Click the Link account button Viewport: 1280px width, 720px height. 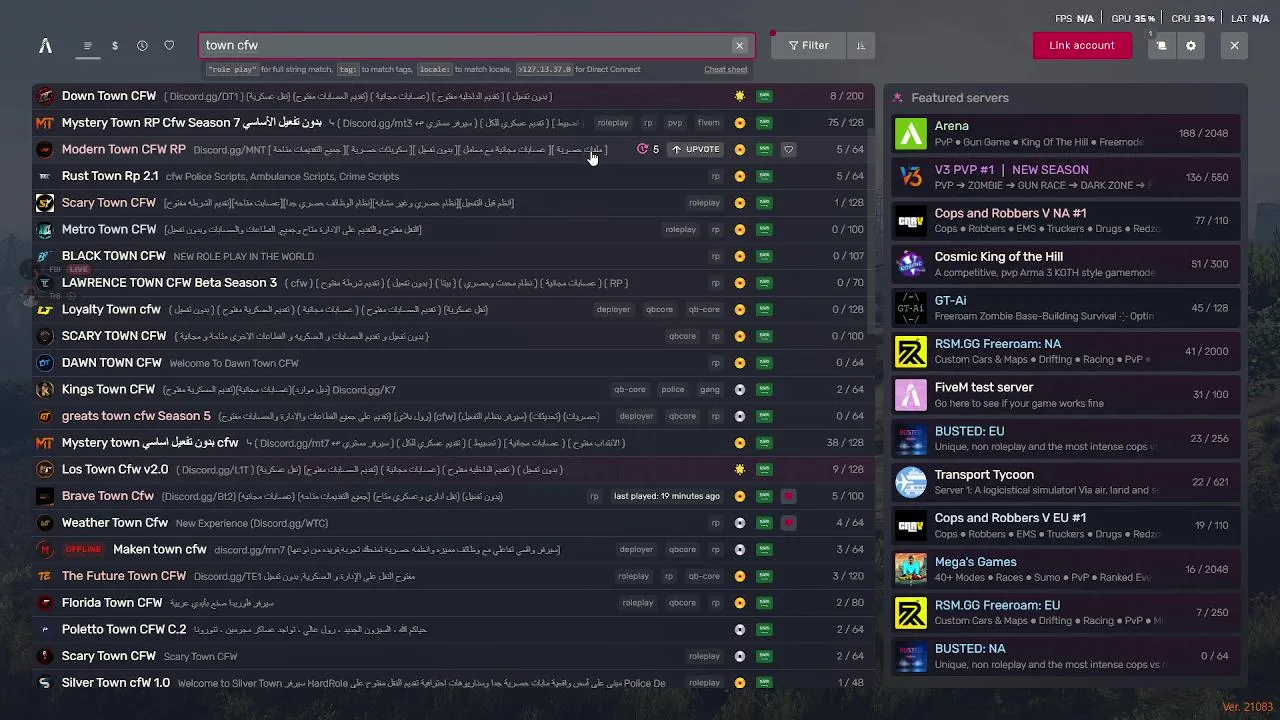(x=1082, y=45)
